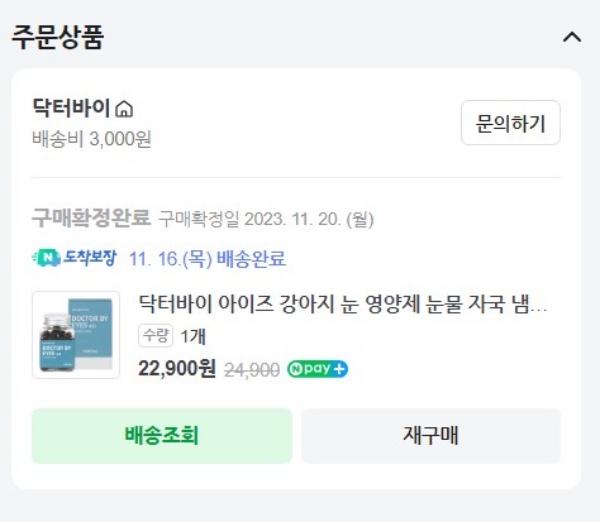Viewport: 600px width, 522px height.
Task: Click the store home icon beside 닥터바이
Action: click(x=124, y=109)
